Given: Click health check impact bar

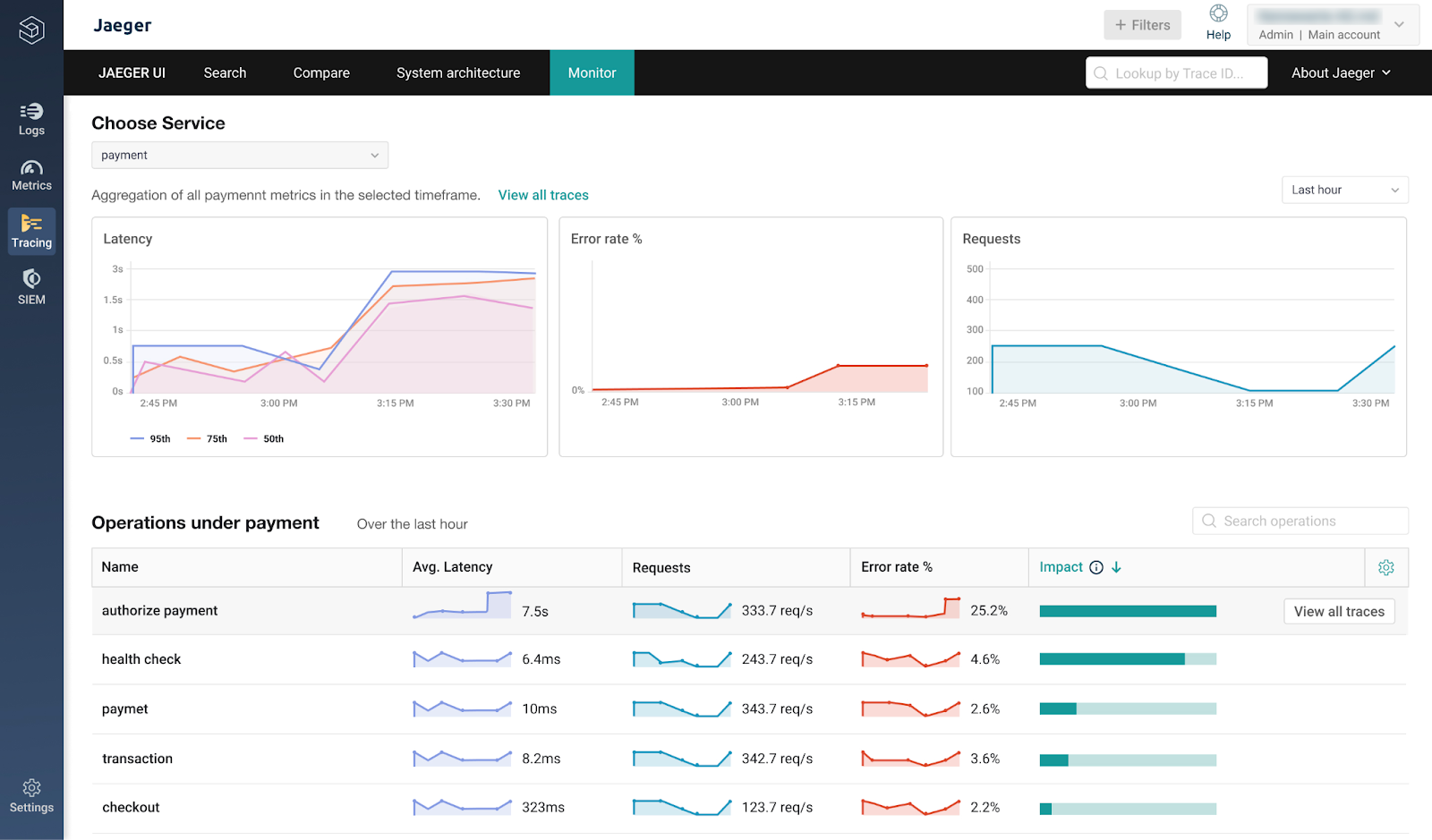Looking at the screenshot, I should [1128, 659].
